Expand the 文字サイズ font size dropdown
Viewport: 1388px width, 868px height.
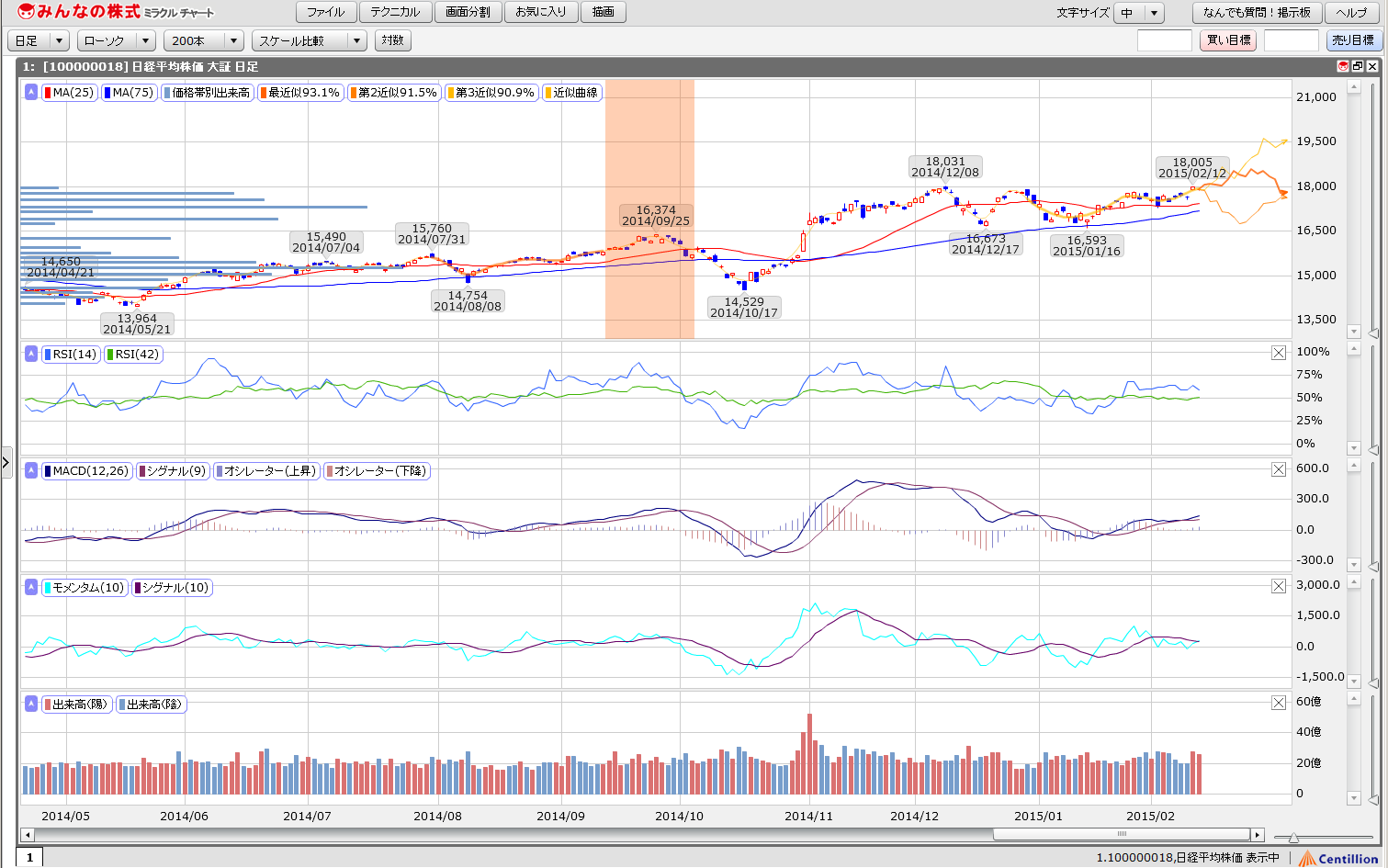tap(1139, 13)
